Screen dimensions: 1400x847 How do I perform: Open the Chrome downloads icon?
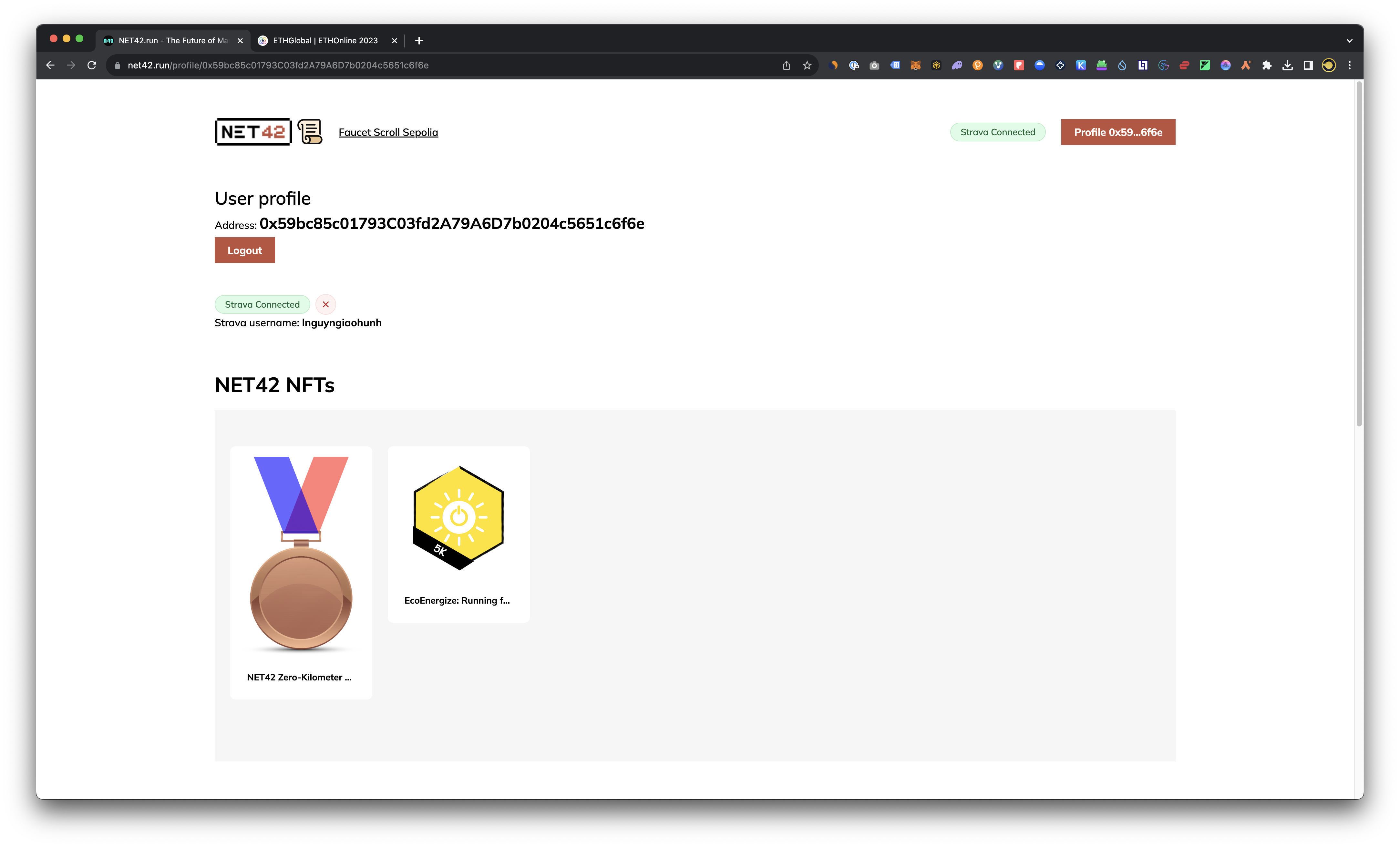[1288, 65]
